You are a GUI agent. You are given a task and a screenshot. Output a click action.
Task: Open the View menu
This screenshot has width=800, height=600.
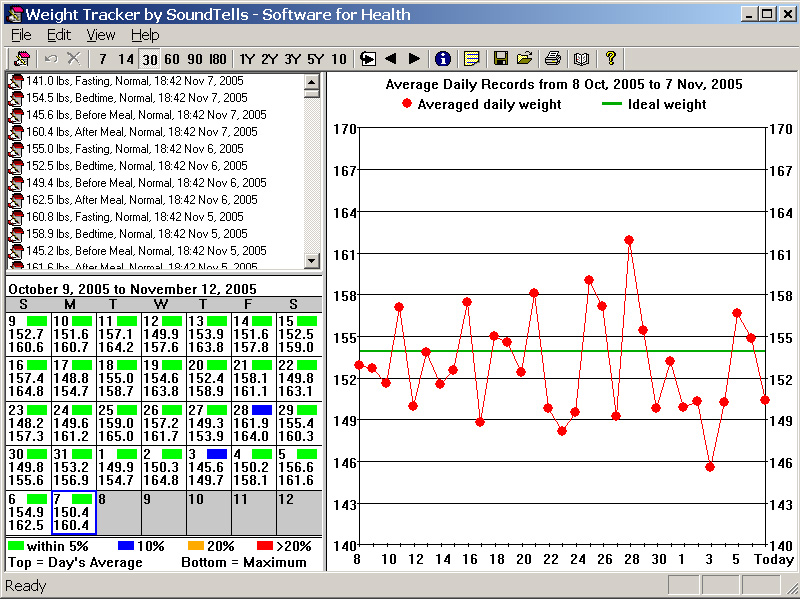click(x=101, y=35)
